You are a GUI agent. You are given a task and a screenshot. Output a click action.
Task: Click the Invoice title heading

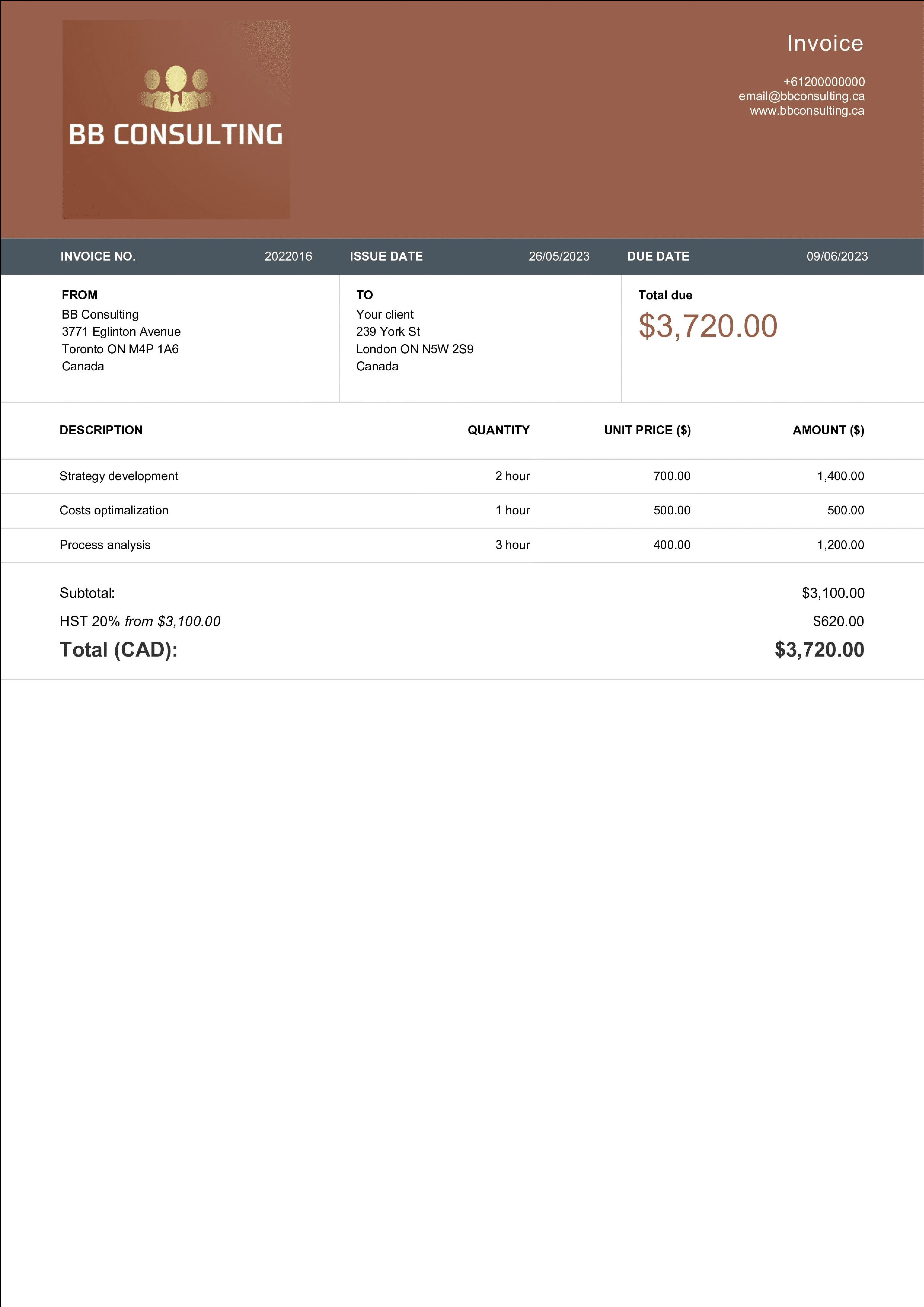point(825,43)
